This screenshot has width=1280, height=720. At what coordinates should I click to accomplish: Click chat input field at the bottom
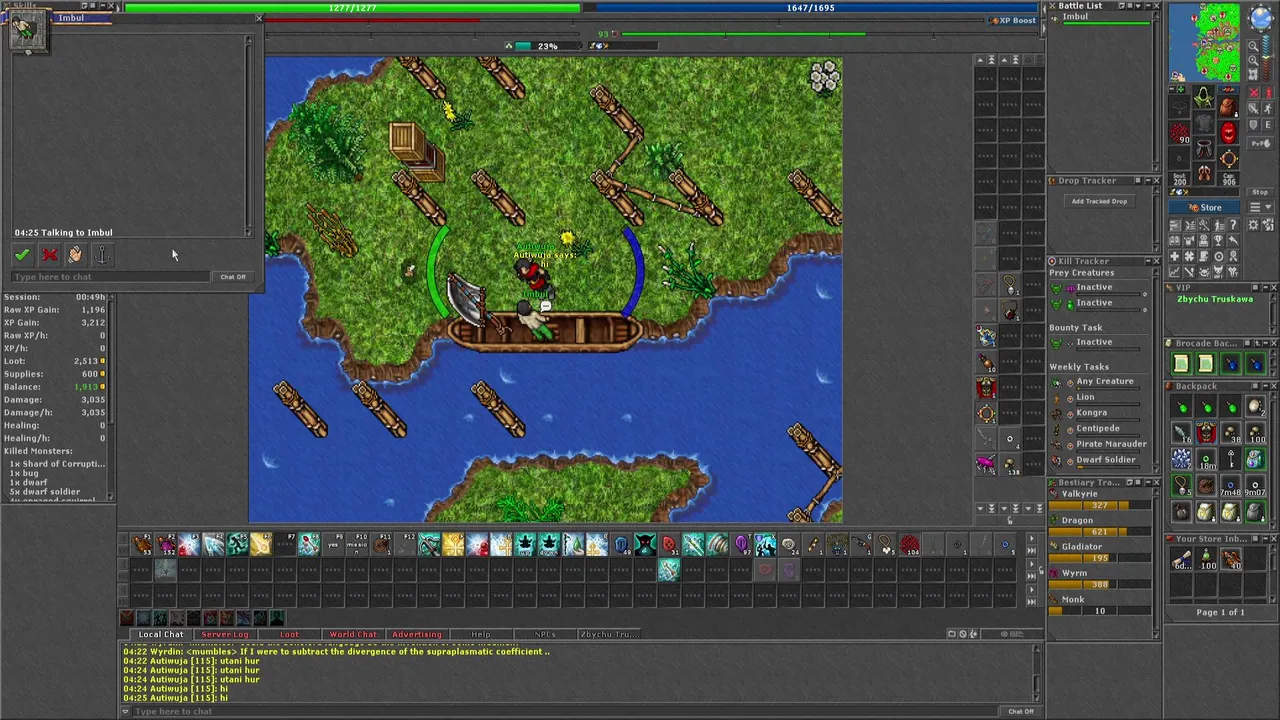tap(565, 711)
